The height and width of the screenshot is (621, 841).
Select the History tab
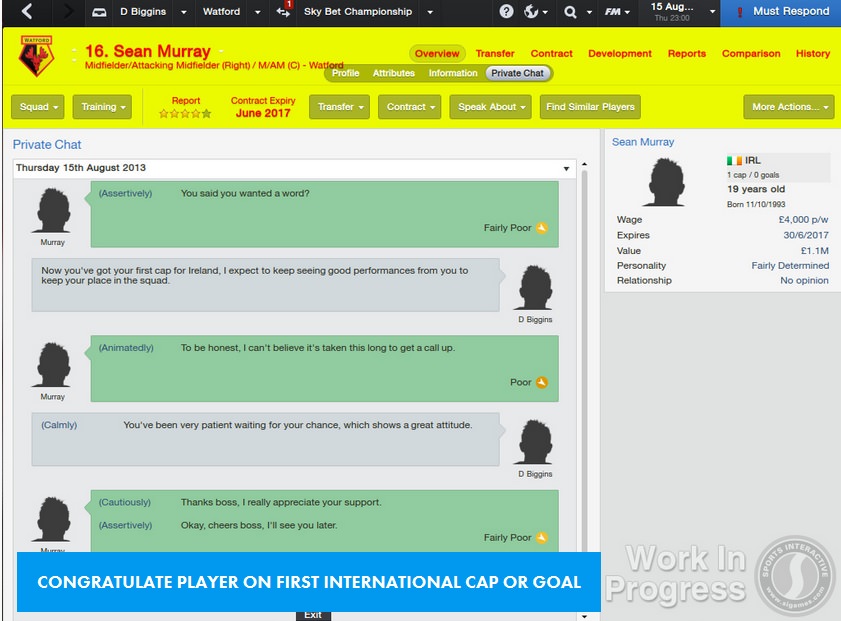(812, 53)
